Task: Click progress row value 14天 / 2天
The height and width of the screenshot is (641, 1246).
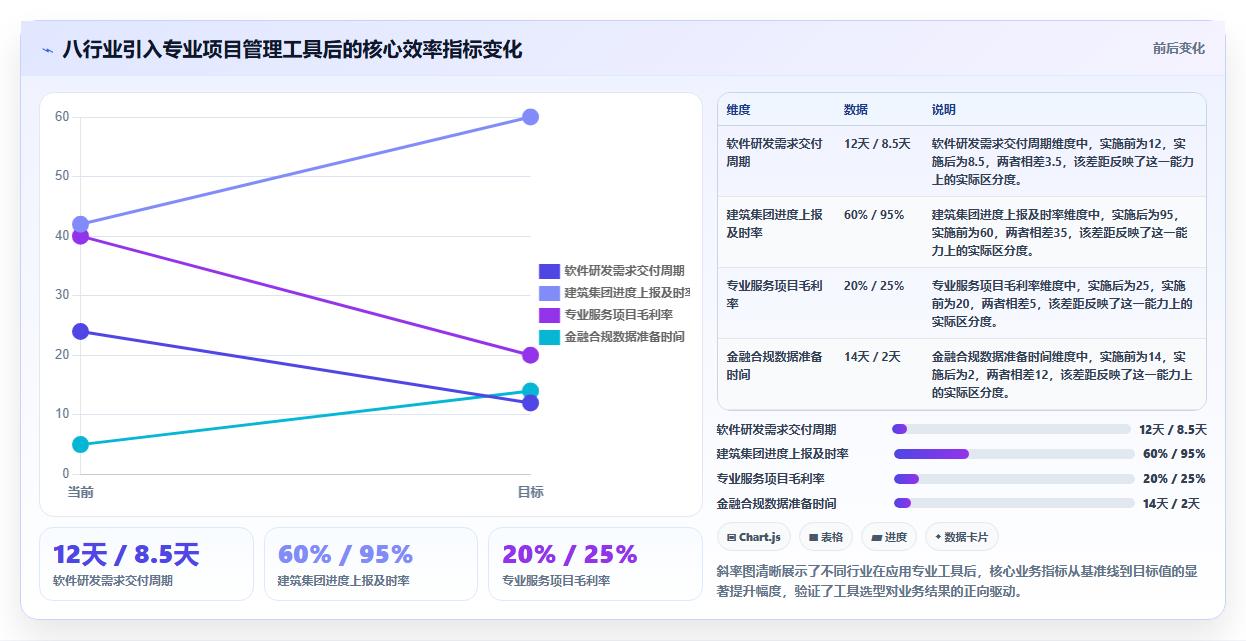Action: click(x=1171, y=504)
